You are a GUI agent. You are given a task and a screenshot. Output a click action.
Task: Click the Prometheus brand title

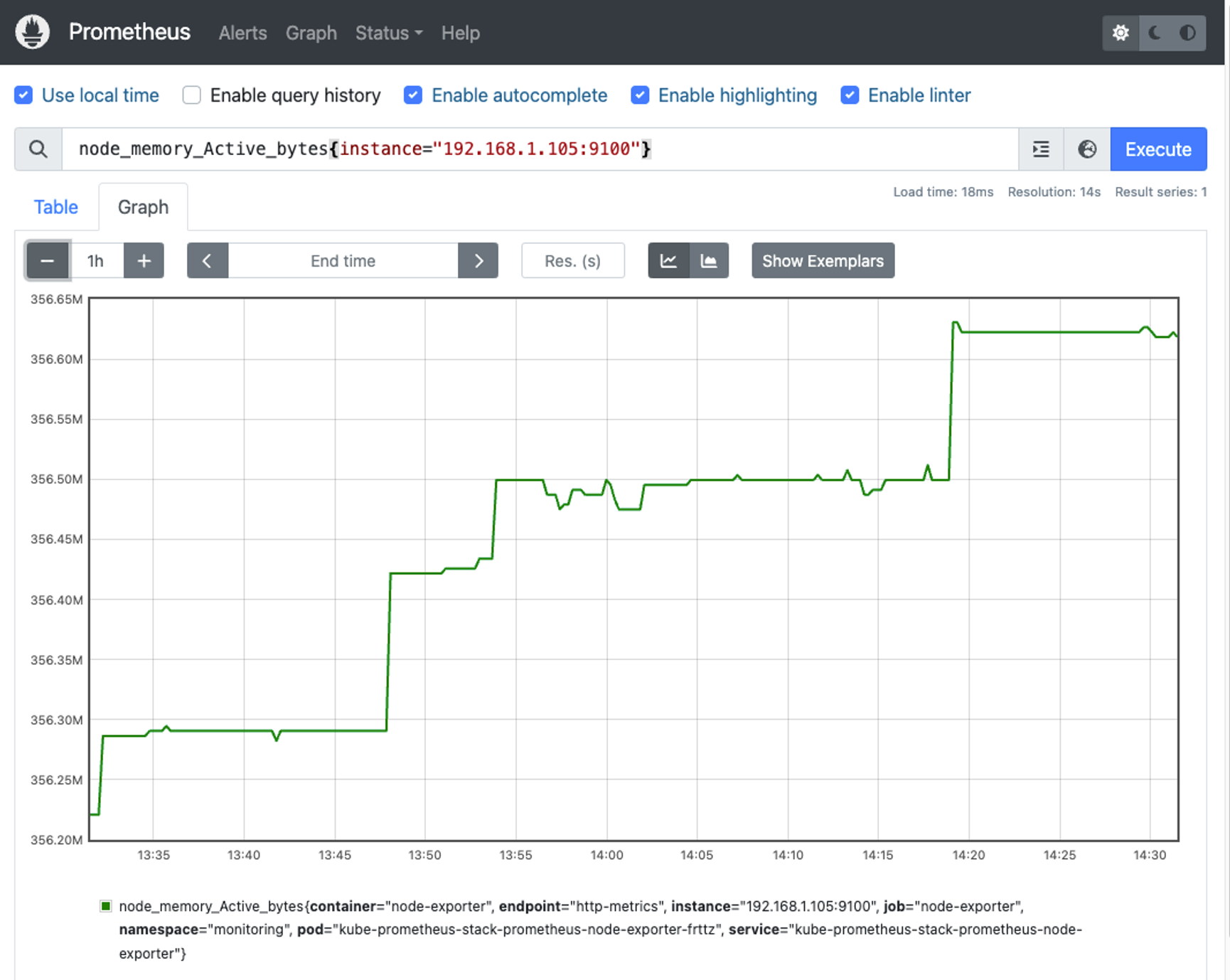129,32
